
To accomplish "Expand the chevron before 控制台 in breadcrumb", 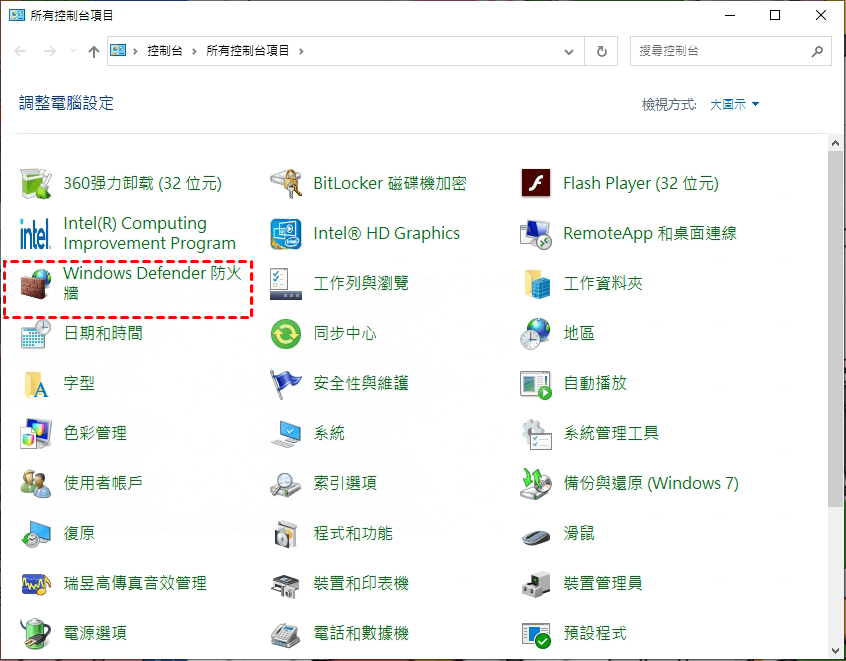I will (x=135, y=51).
